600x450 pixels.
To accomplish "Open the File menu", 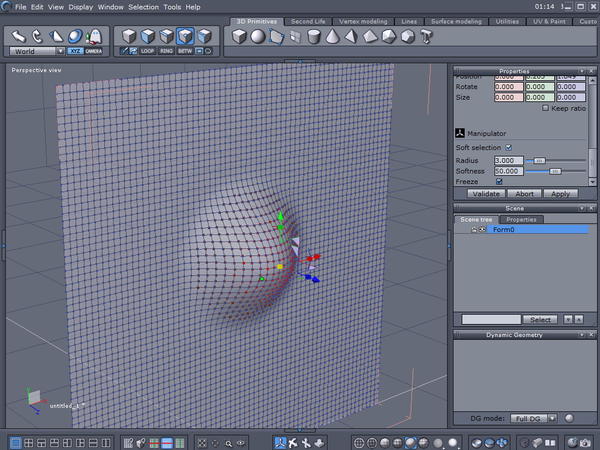I will tap(21, 7).
